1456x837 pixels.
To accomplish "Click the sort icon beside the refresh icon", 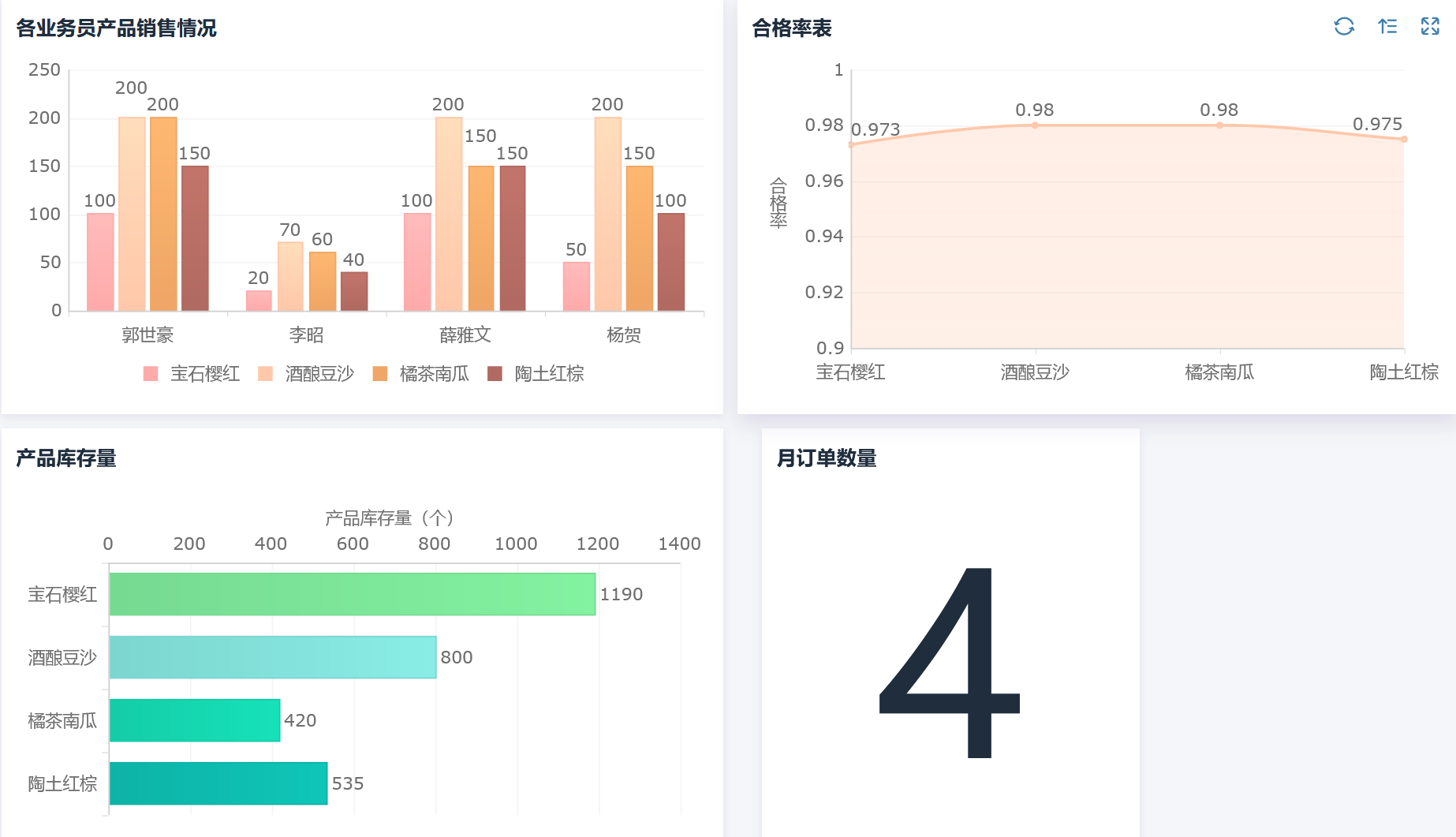I will (x=1387, y=27).
